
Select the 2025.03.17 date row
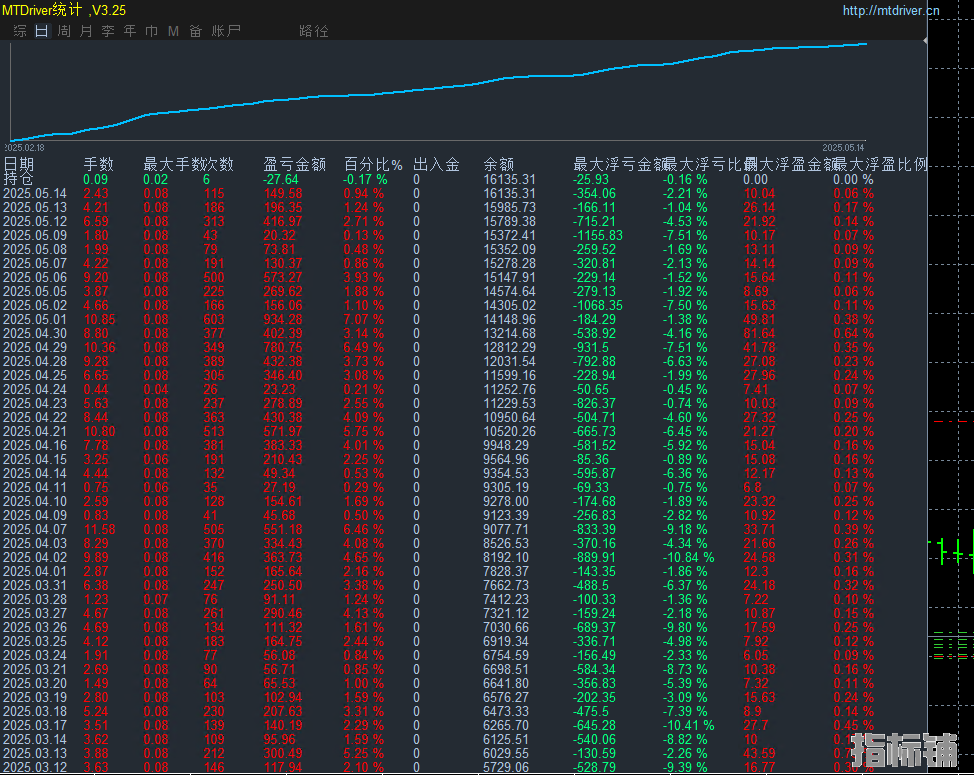[35, 725]
